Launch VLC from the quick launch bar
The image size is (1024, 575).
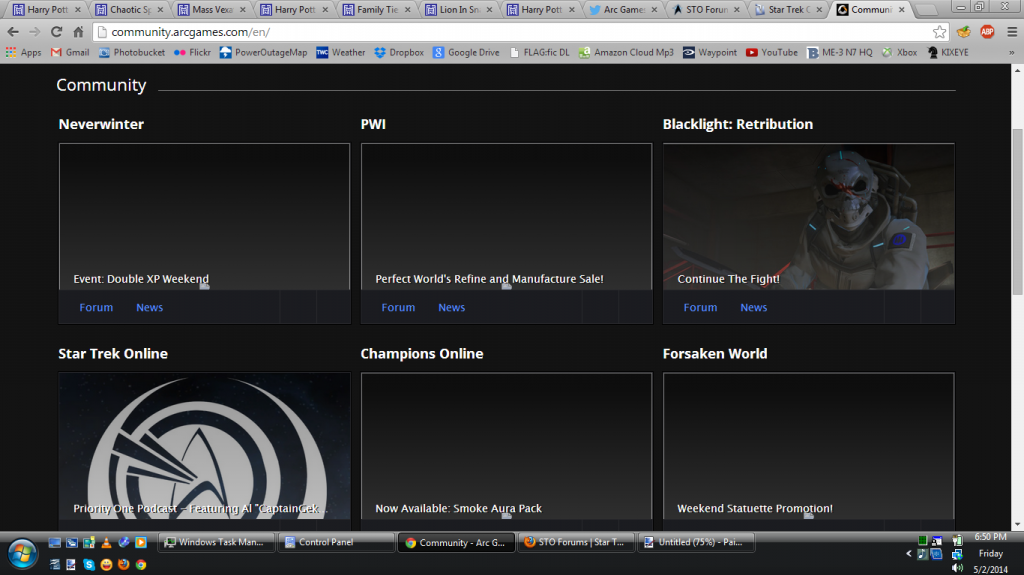106,542
